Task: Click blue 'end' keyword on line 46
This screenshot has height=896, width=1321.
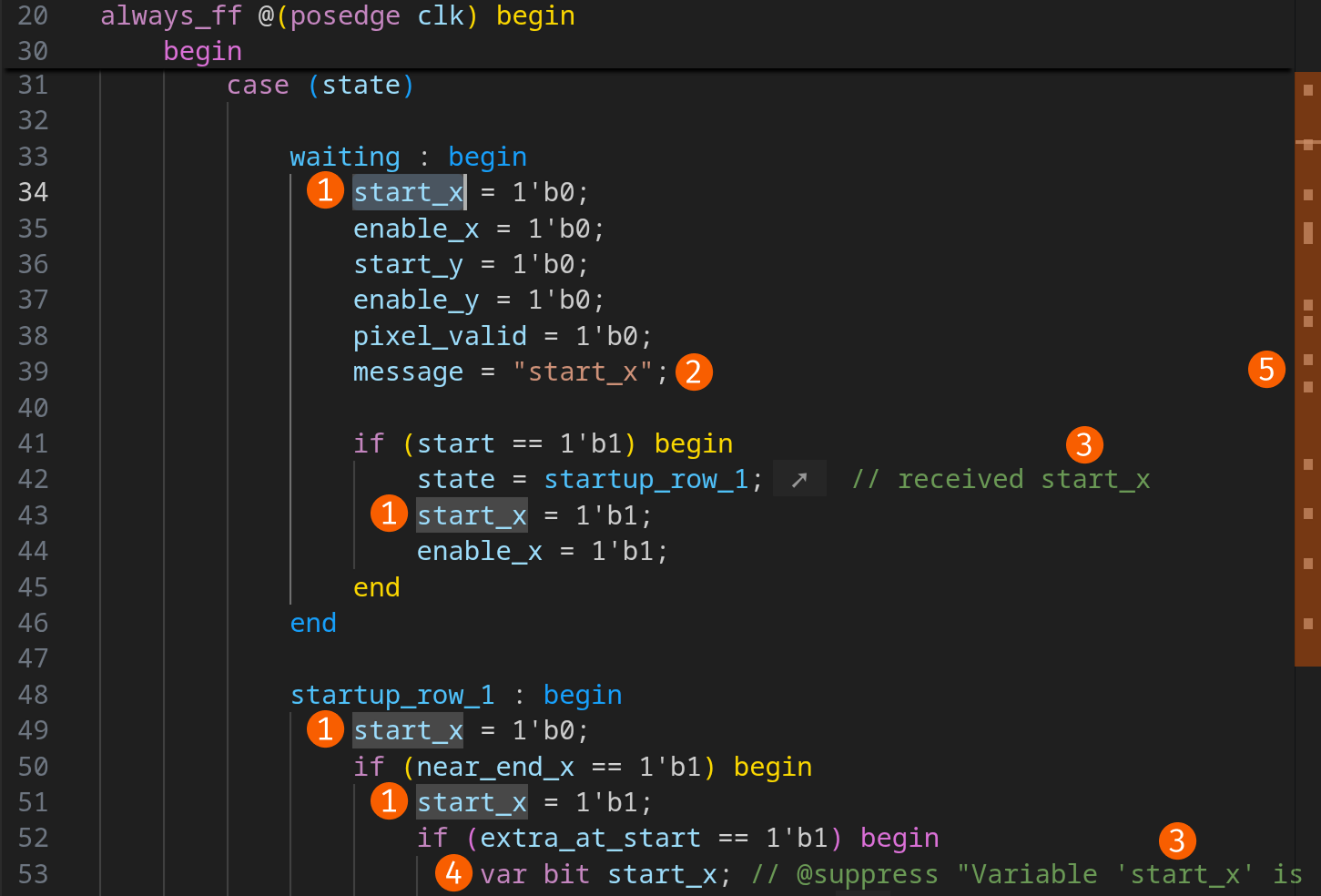Action: tap(313, 624)
